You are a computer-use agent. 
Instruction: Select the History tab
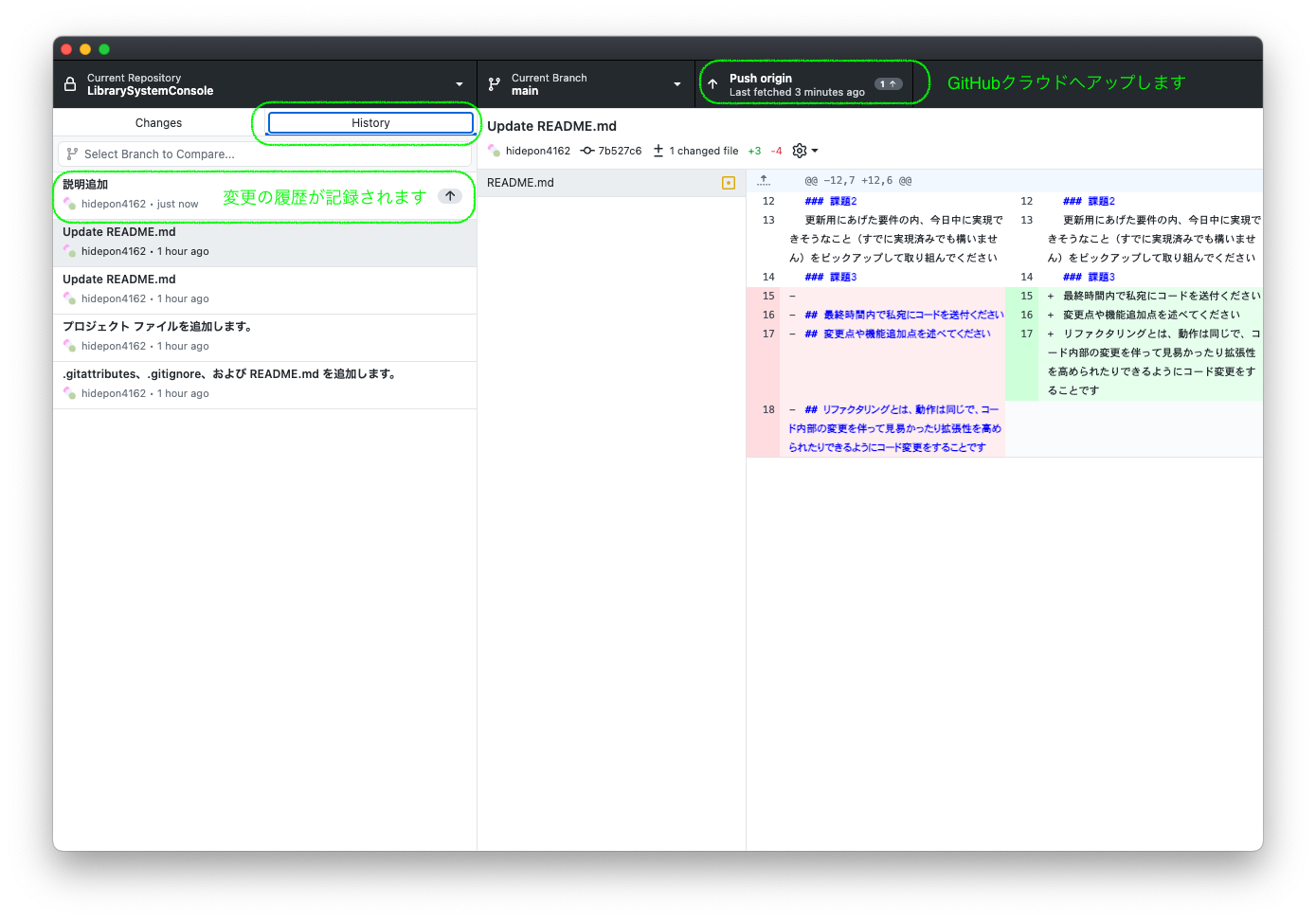pos(370,122)
